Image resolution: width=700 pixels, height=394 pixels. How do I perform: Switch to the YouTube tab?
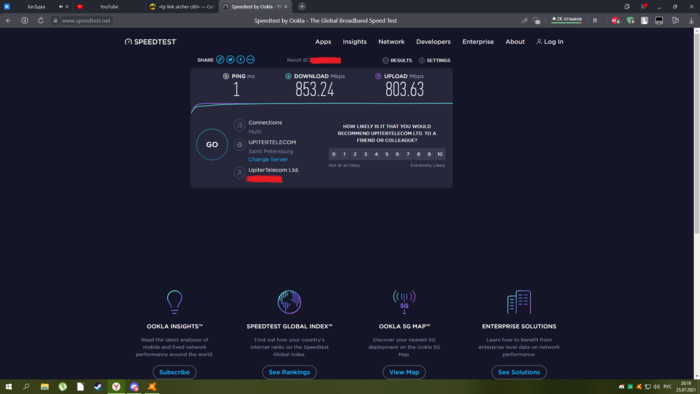pyautogui.click(x=109, y=7)
